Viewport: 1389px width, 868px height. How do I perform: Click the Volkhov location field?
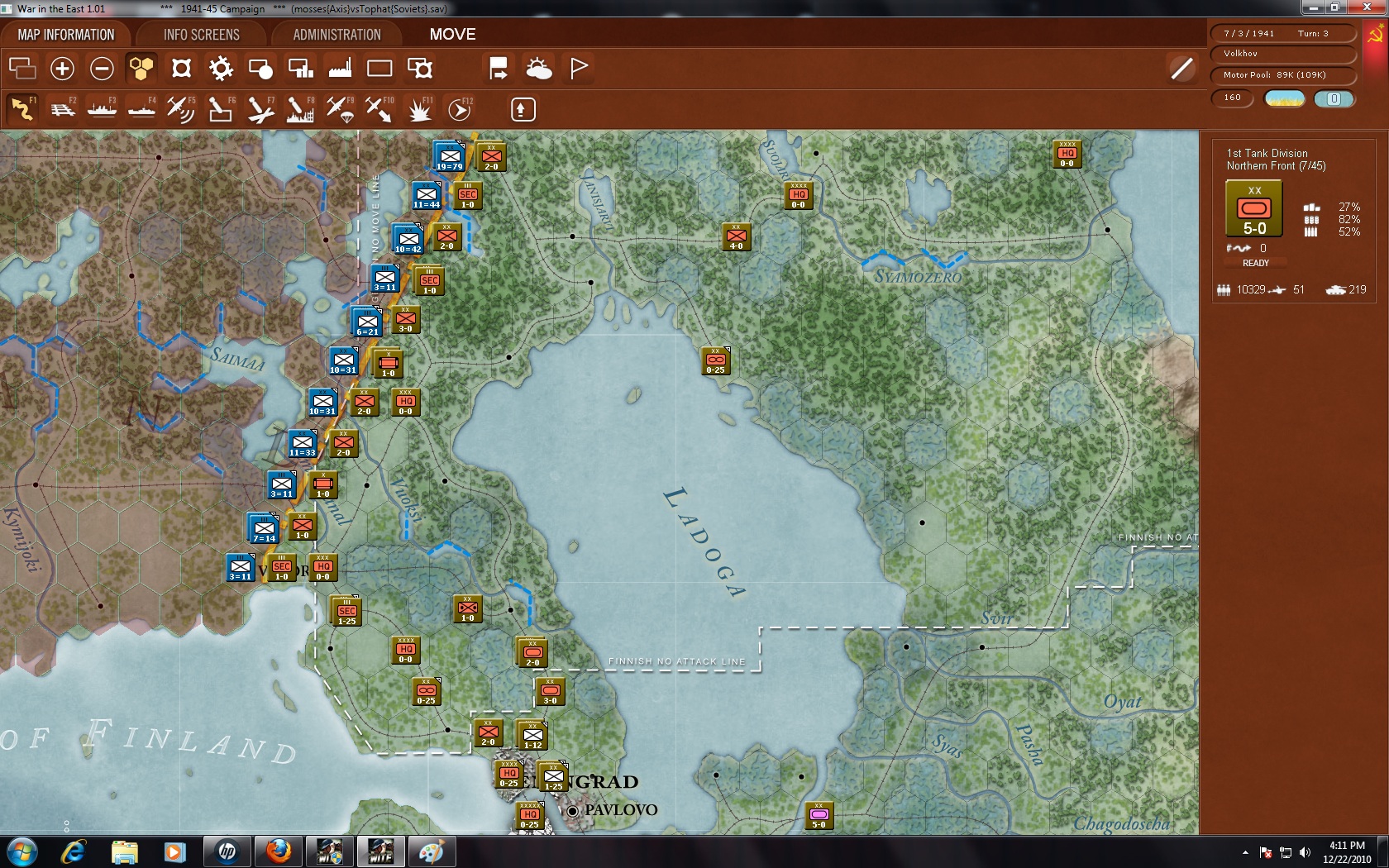click(x=1283, y=54)
